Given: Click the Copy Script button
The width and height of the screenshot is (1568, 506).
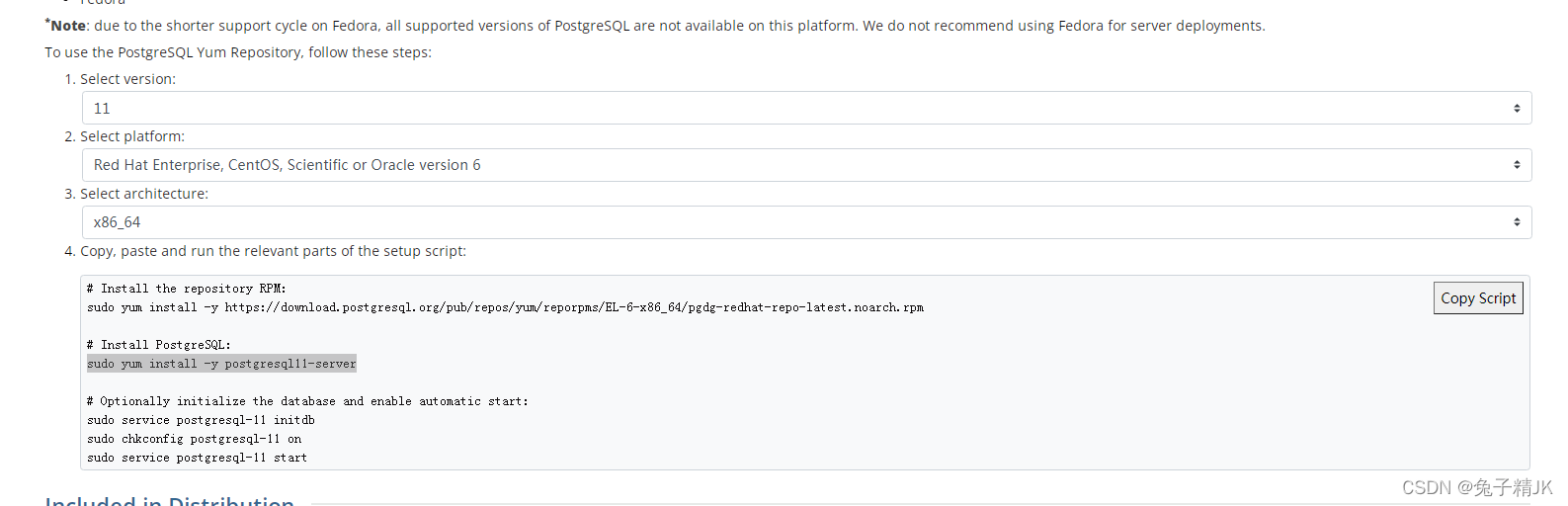Looking at the screenshot, I should (x=1478, y=297).
